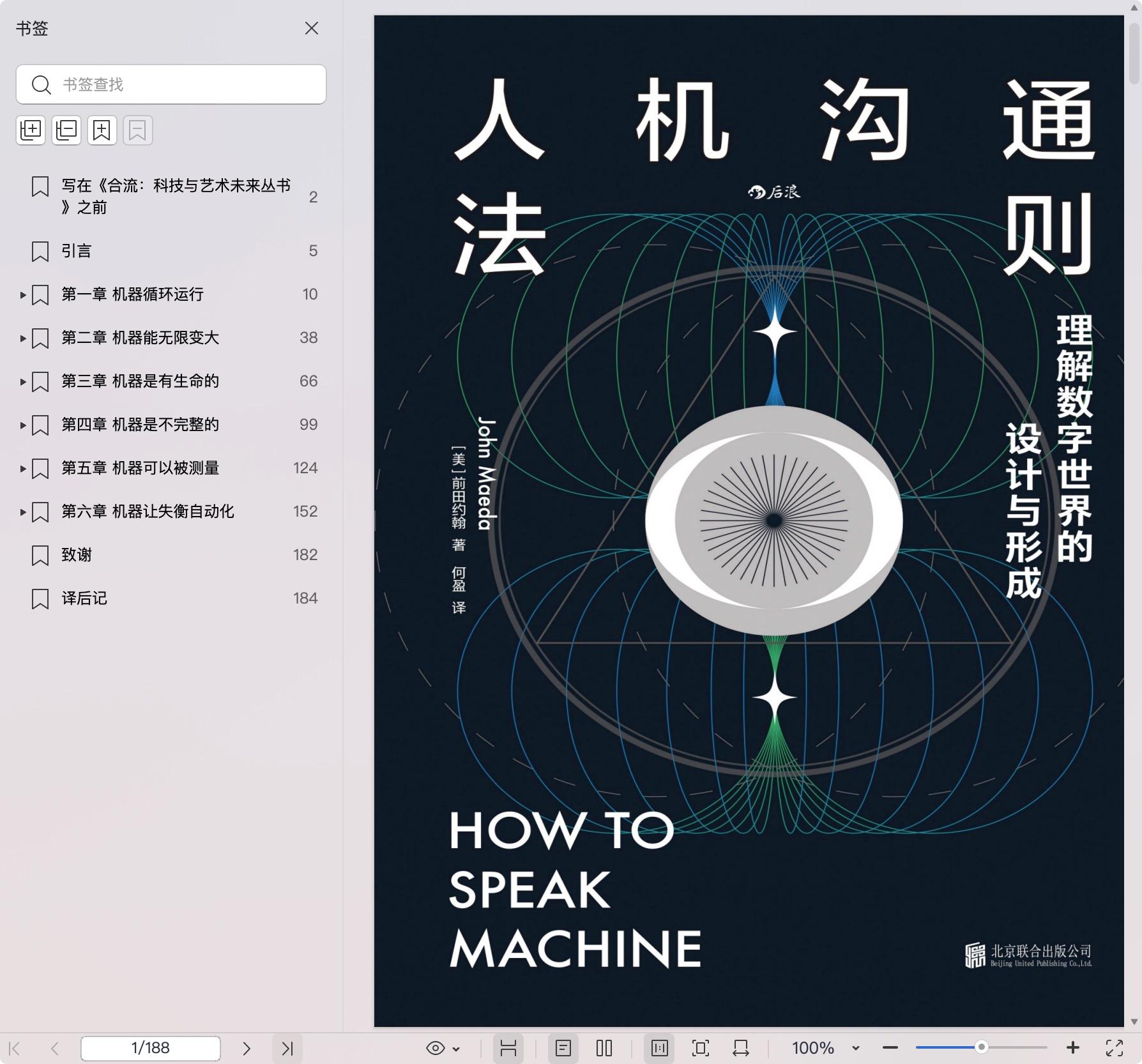Switch to single page view
This screenshot has width=1142, height=1064.
pos(563,1048)
